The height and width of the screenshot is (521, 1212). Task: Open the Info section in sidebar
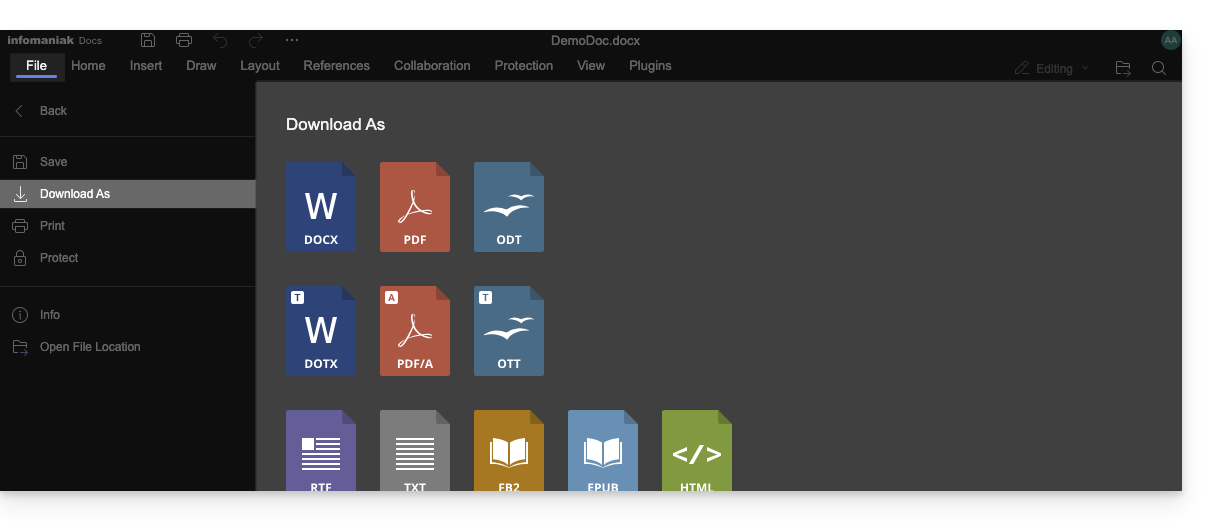tap(49, 315)
